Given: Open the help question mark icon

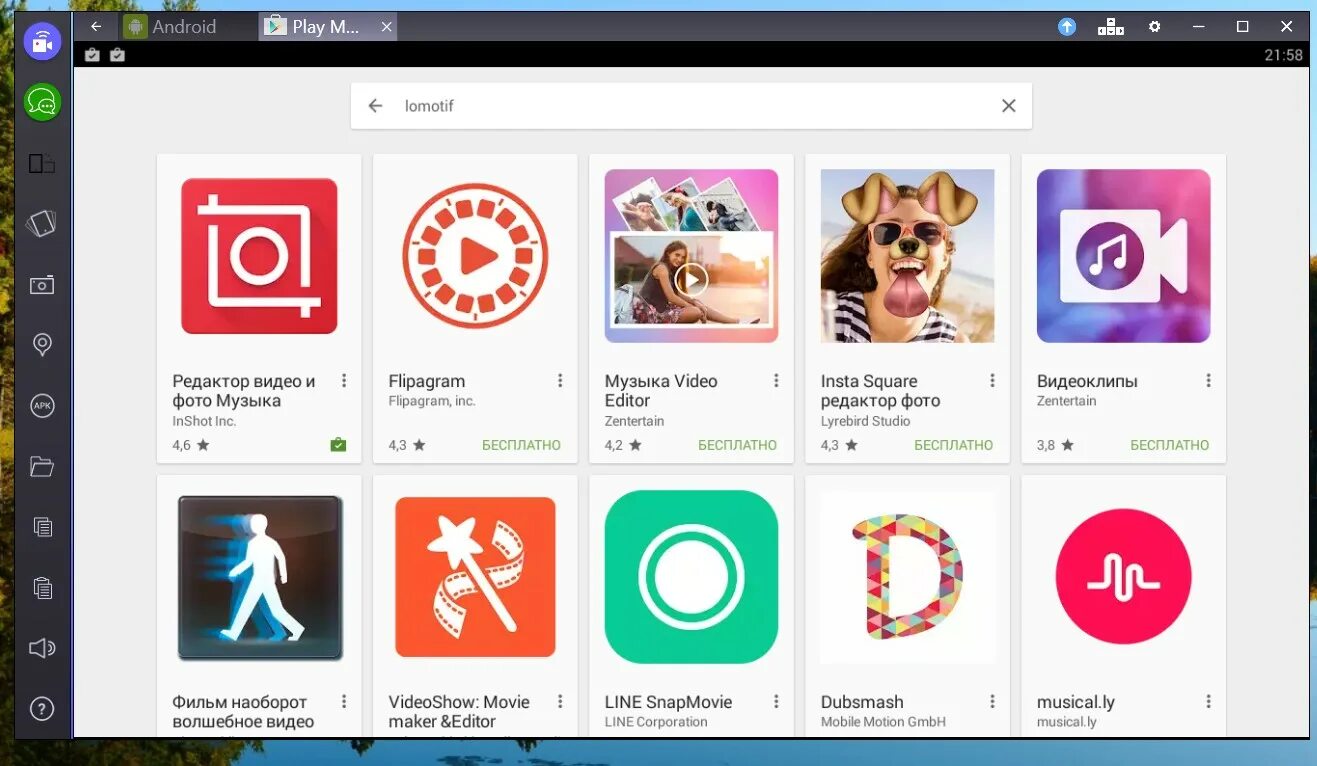Looking at the screenshot, I should pos(42,709).
